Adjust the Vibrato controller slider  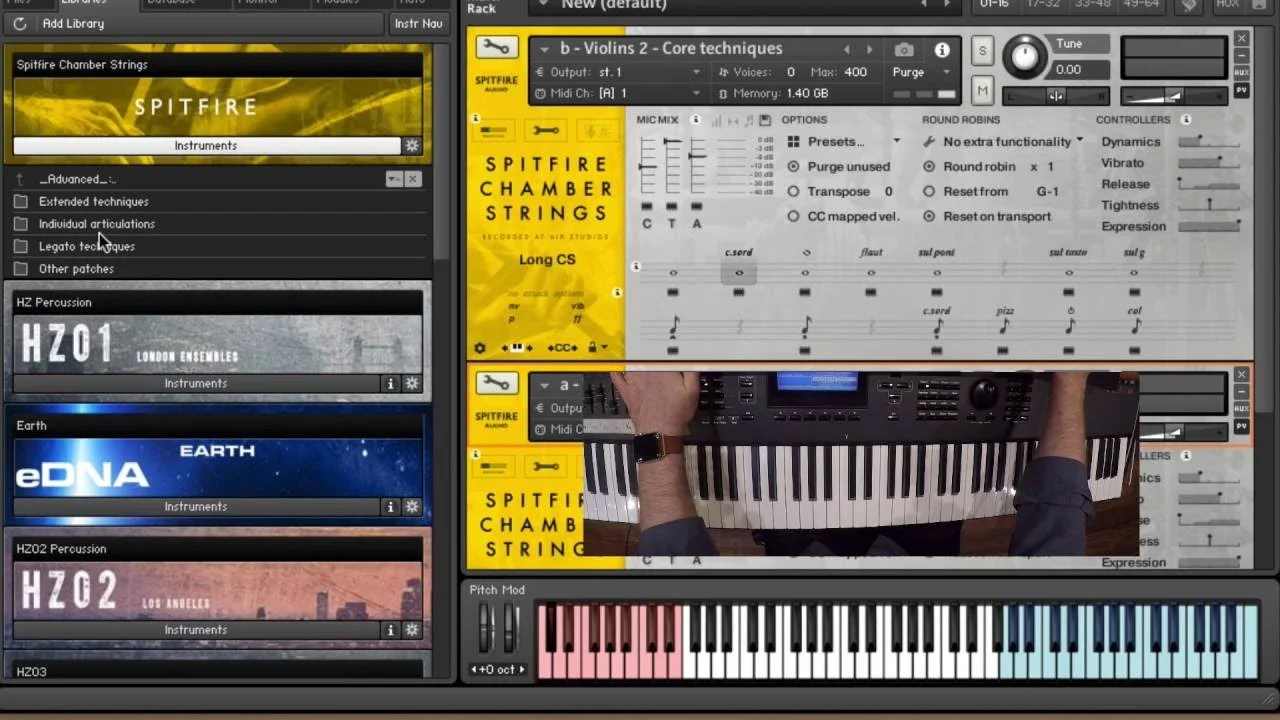coord(1209,163)
